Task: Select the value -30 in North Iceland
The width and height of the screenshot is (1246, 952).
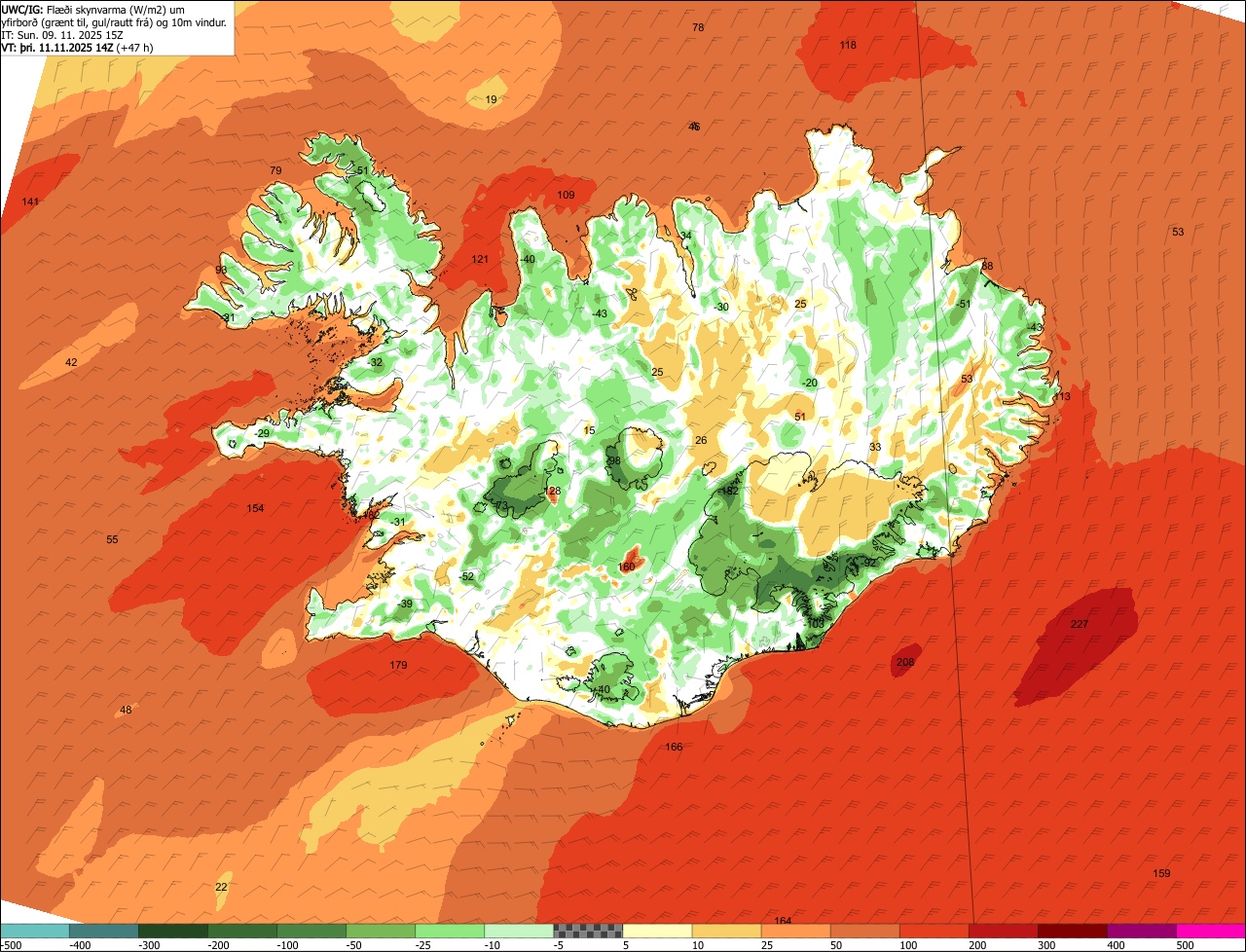Action: tap(720, 307)
